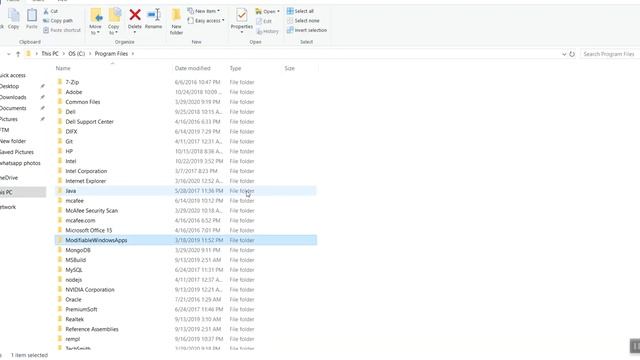The height and width of the screenshot is (360, 640).
Task: Open whatsapp photos in navigation pane
Action: (x=20, y=163)
